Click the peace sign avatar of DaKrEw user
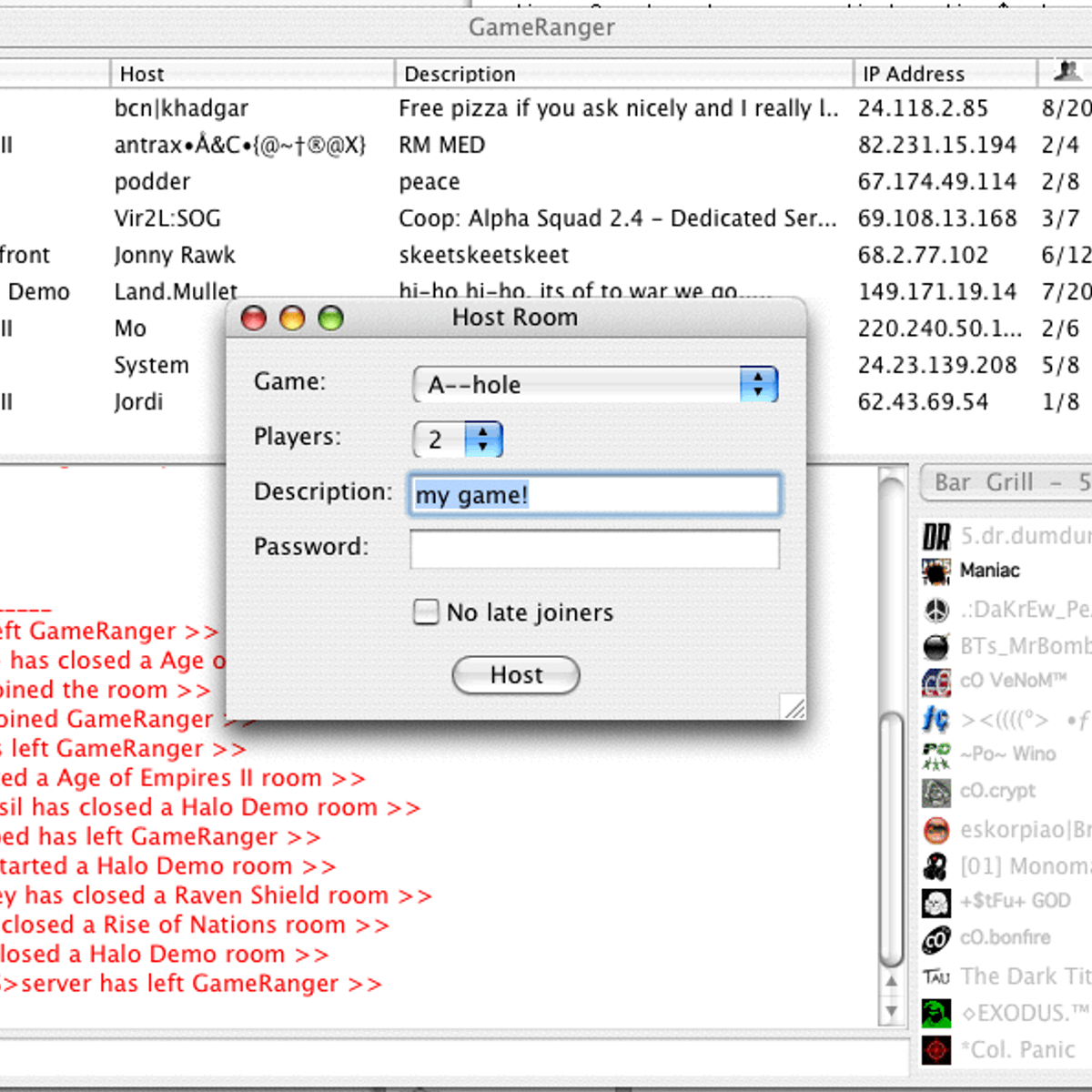 [x=935, y=610]
